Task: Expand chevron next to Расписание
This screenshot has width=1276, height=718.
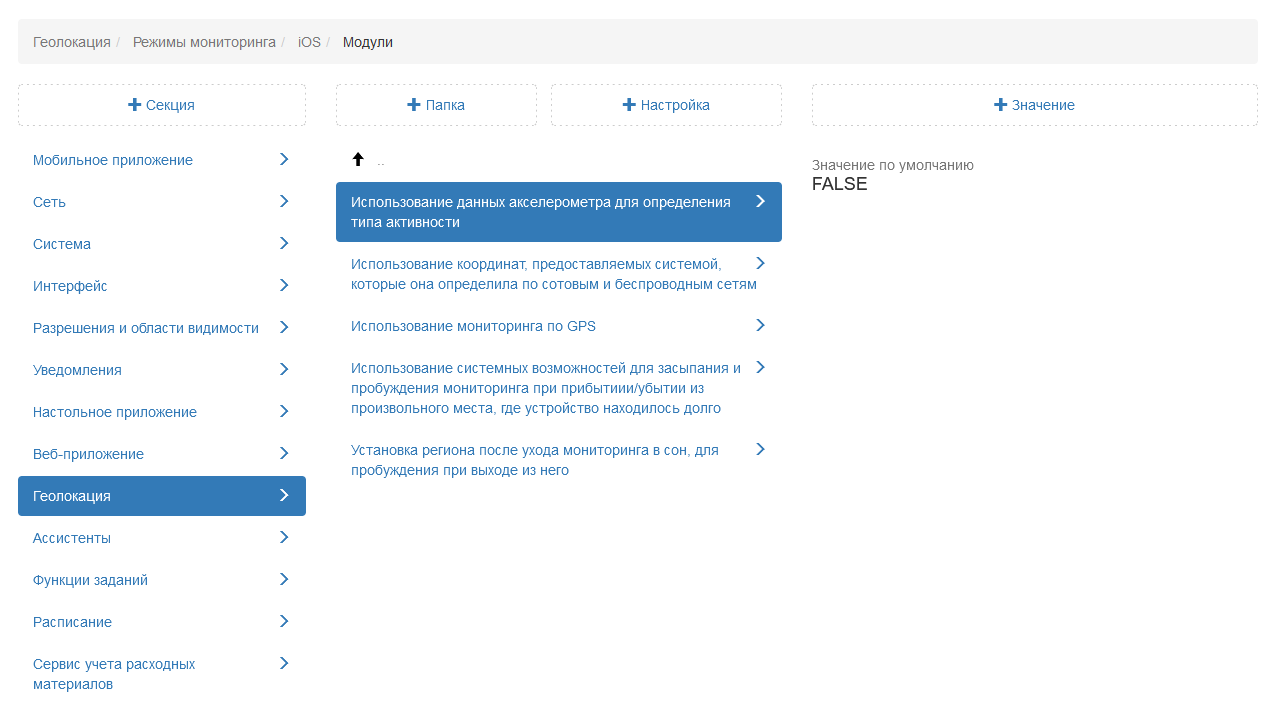Action: [284, 621]
